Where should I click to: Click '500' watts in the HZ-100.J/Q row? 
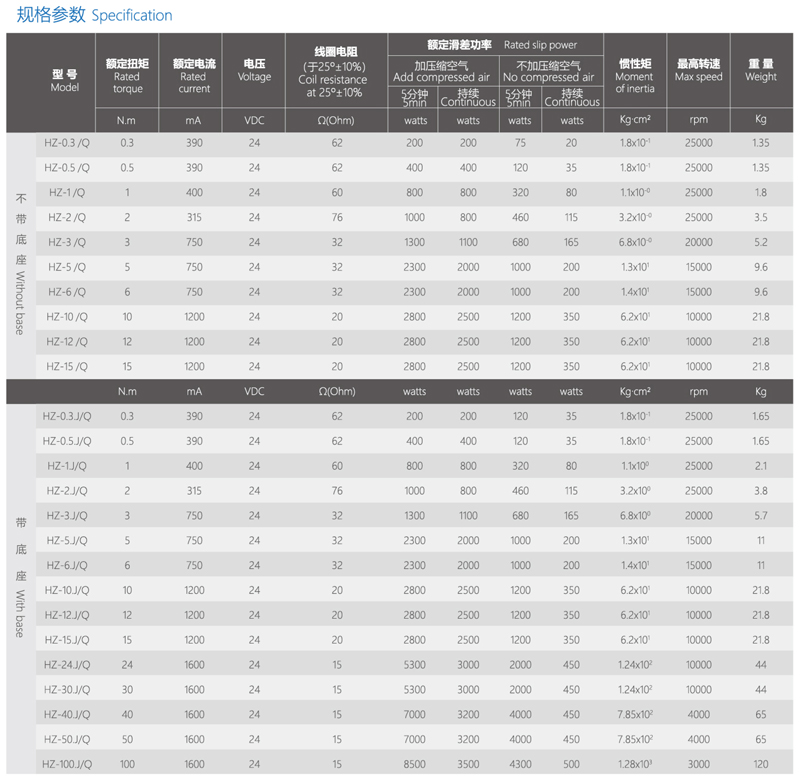coord(571,764)
